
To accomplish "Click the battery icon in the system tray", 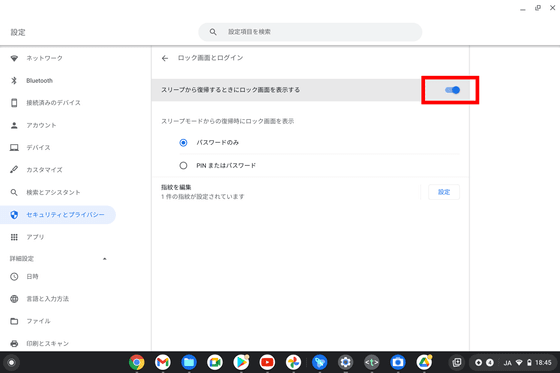I will click(529, 363).
